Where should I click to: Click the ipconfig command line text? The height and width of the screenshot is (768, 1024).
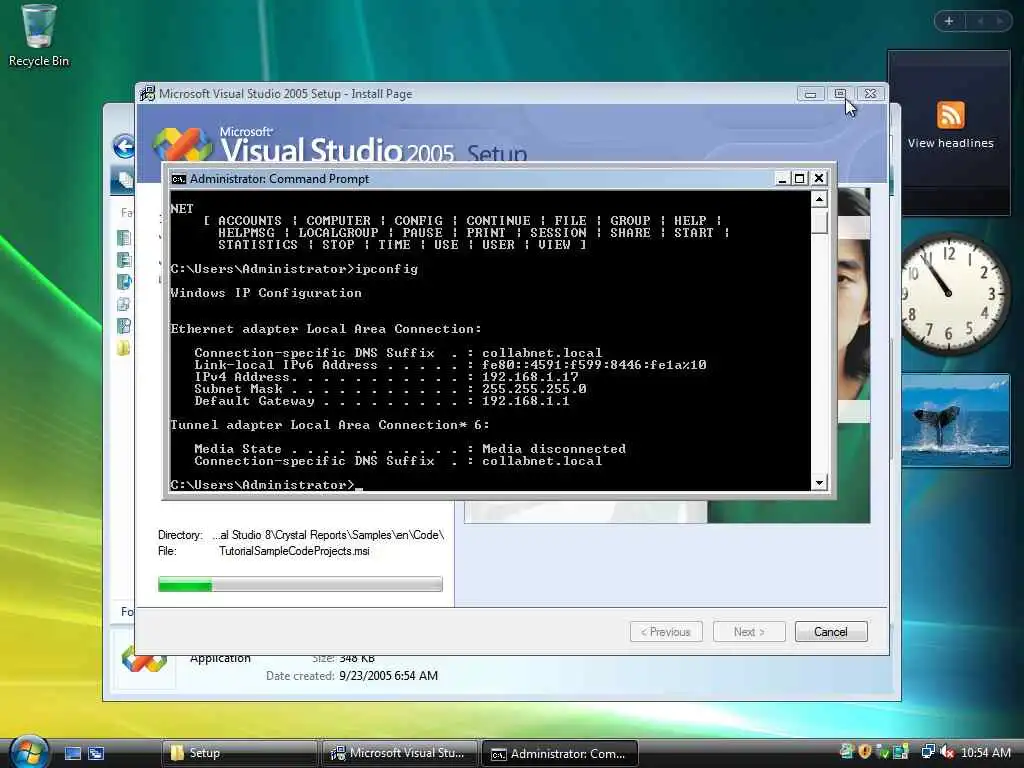[x=386, y=268]
